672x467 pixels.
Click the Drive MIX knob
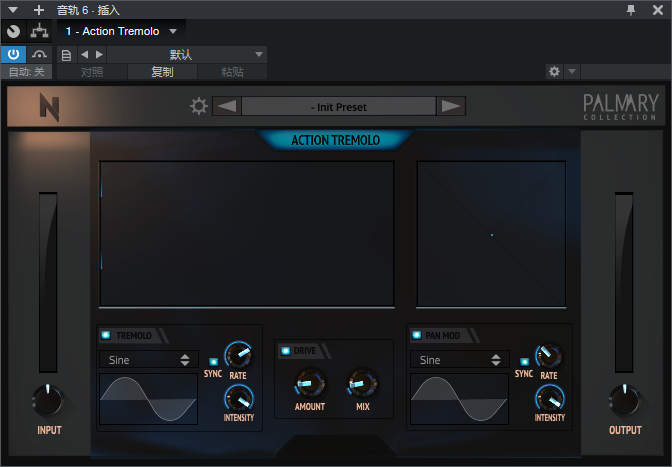363,383
